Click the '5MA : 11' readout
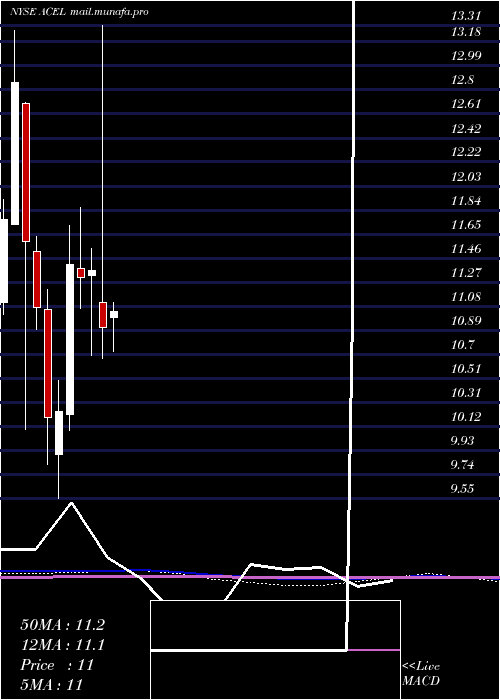The width and height of the screenshot is (500, 700). click(x=52, y=685)
